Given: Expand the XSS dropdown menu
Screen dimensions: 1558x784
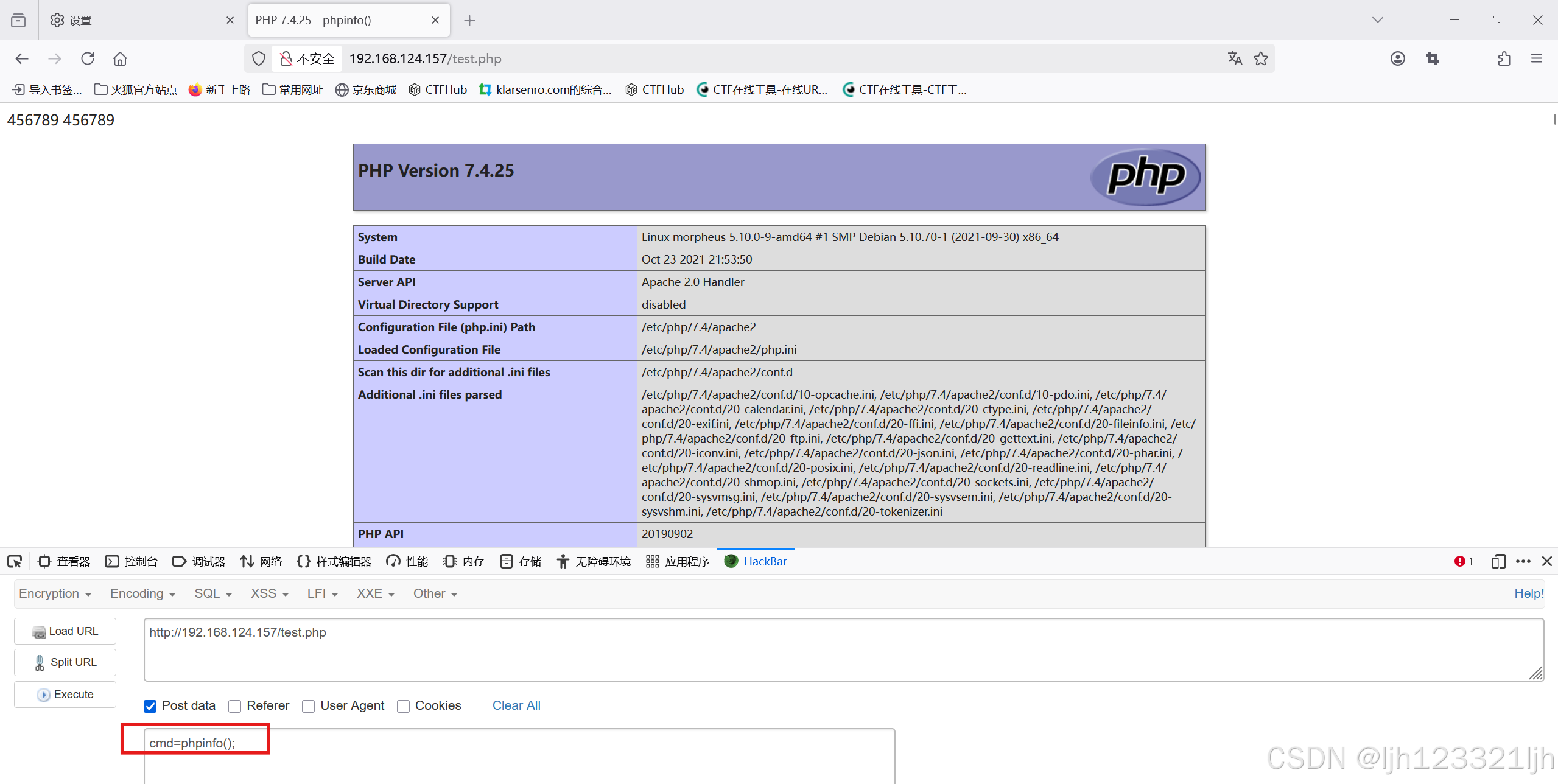Looking at the screenshot, I should pyautogui.click(x=269, y=593).
